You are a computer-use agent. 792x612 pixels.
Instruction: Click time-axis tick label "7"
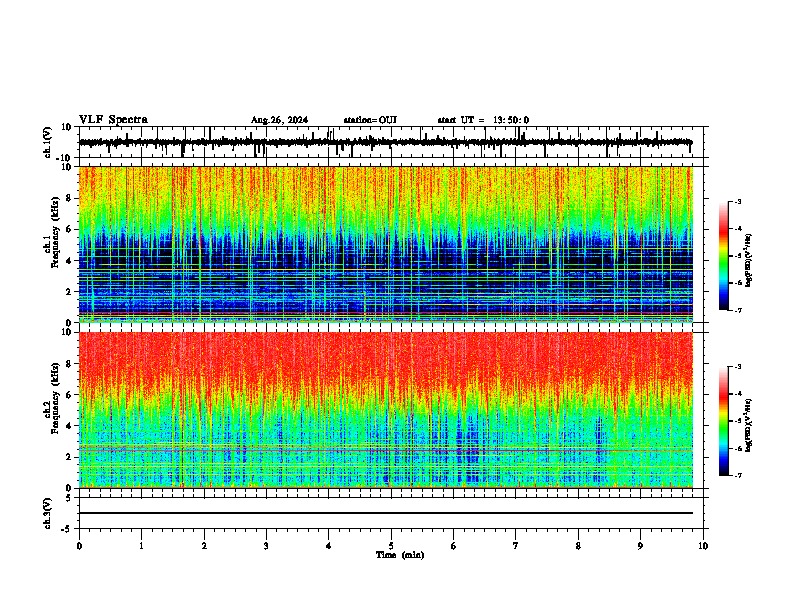[x=516, y=546]
